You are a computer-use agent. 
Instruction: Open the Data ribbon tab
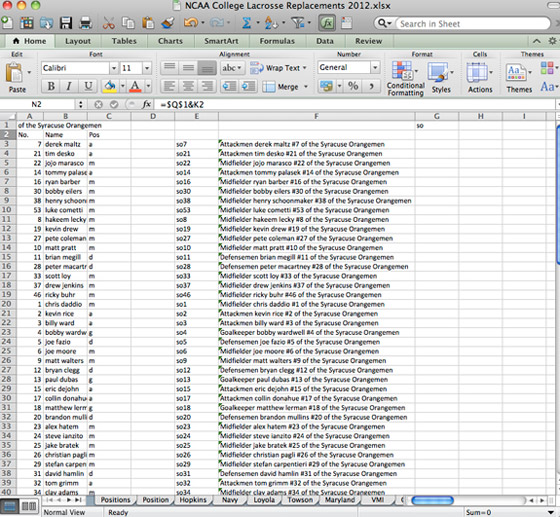[325, 41]
